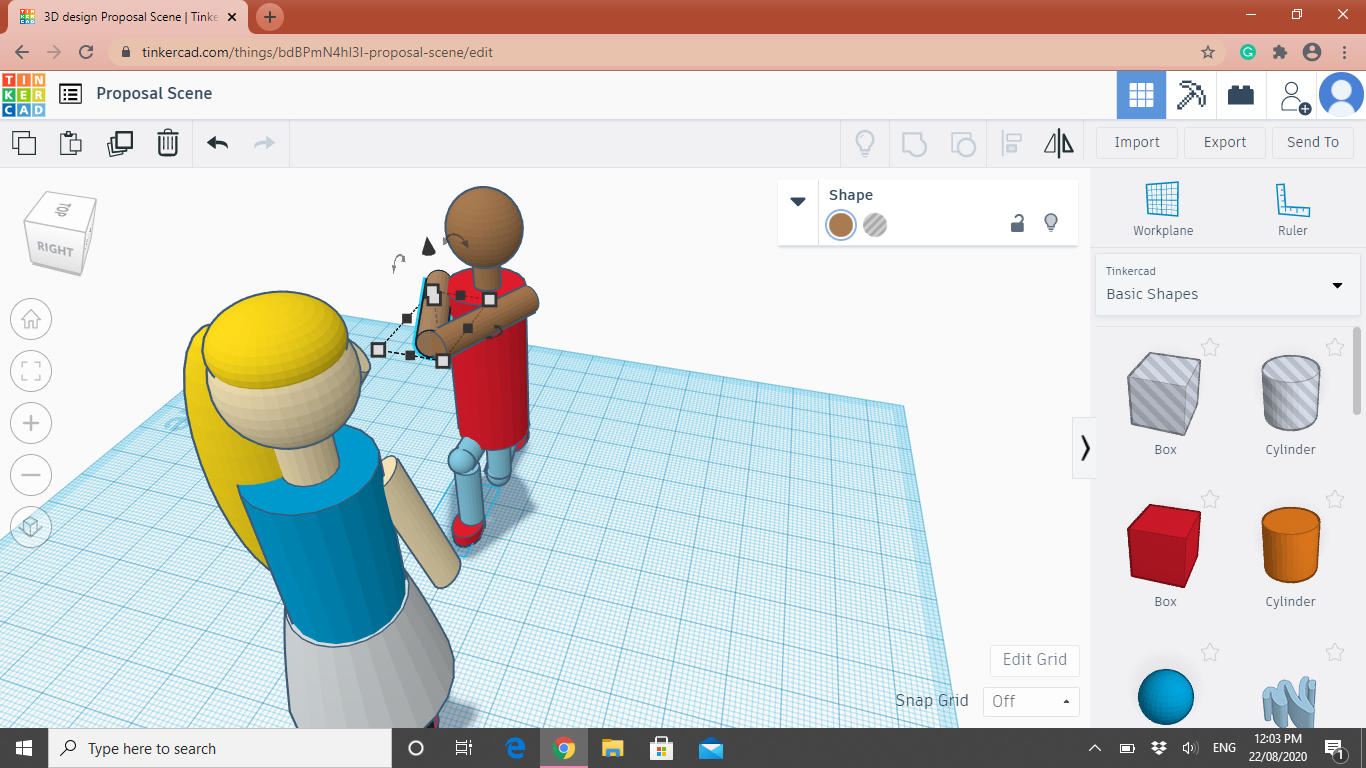1366x768 pixels.
Task: Click the Ungroup shapes icon
Action: tap(962, 143)
